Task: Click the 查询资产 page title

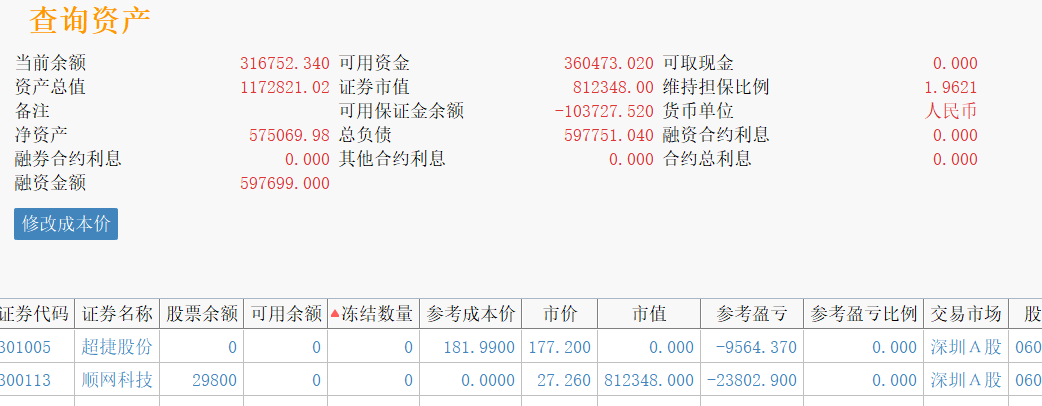Action: click(x=90, y=21)
